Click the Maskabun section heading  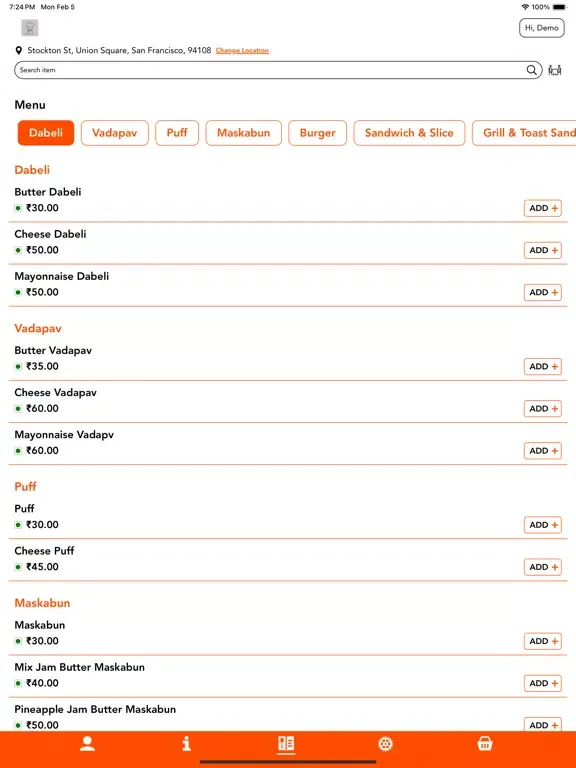click(x=42, y=603)
